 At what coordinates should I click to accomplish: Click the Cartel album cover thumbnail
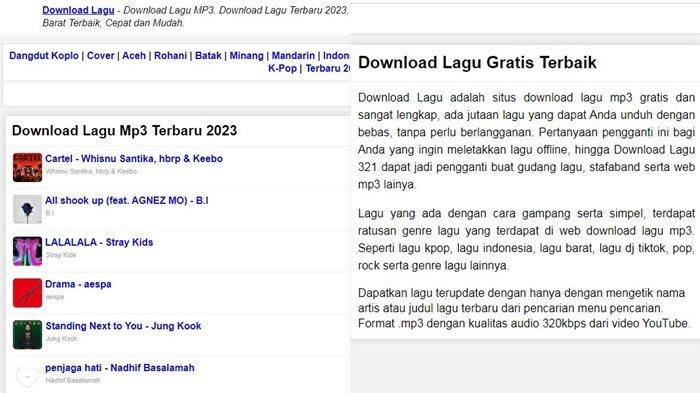(x=27, y=167)
